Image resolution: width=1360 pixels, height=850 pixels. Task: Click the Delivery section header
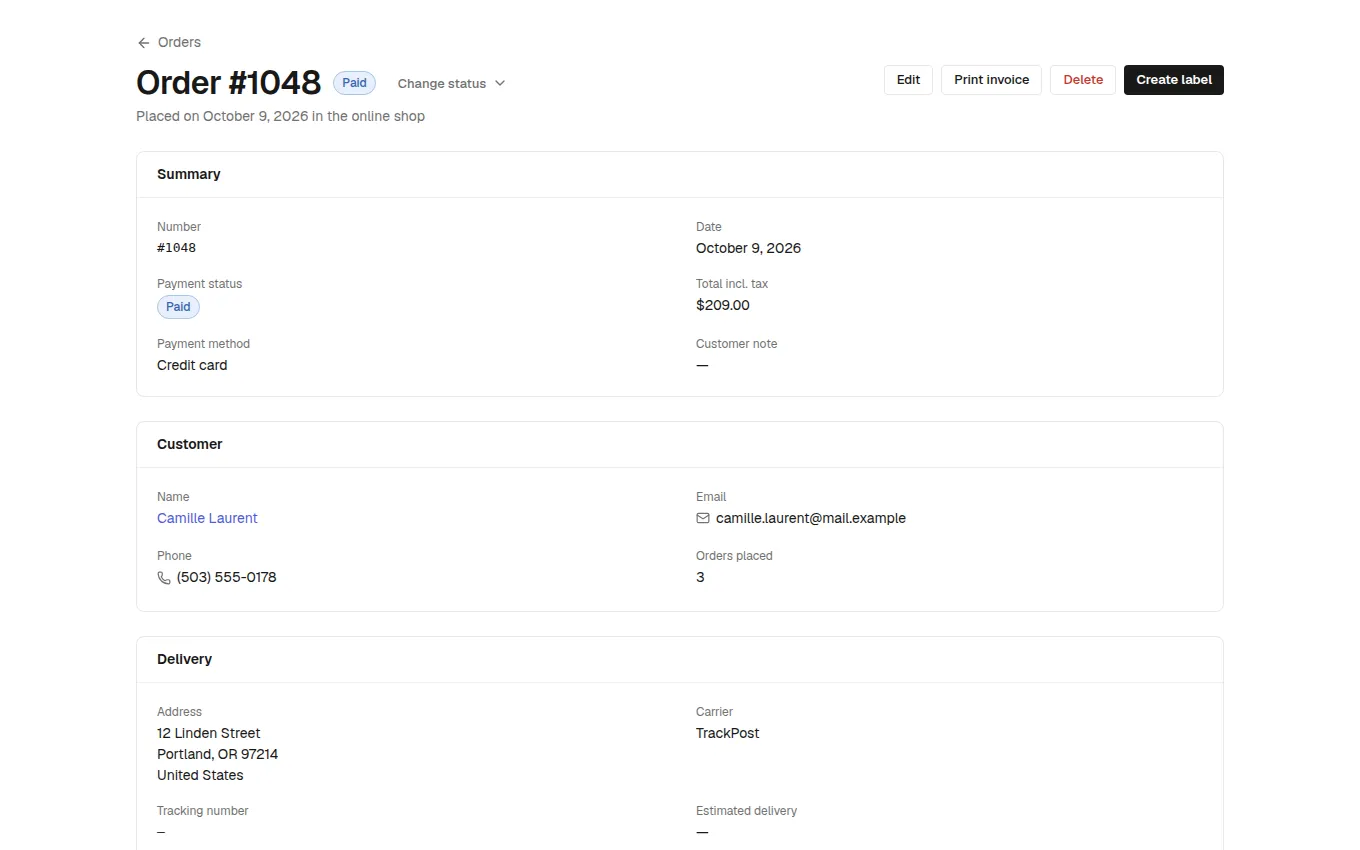tap(185, 659)
